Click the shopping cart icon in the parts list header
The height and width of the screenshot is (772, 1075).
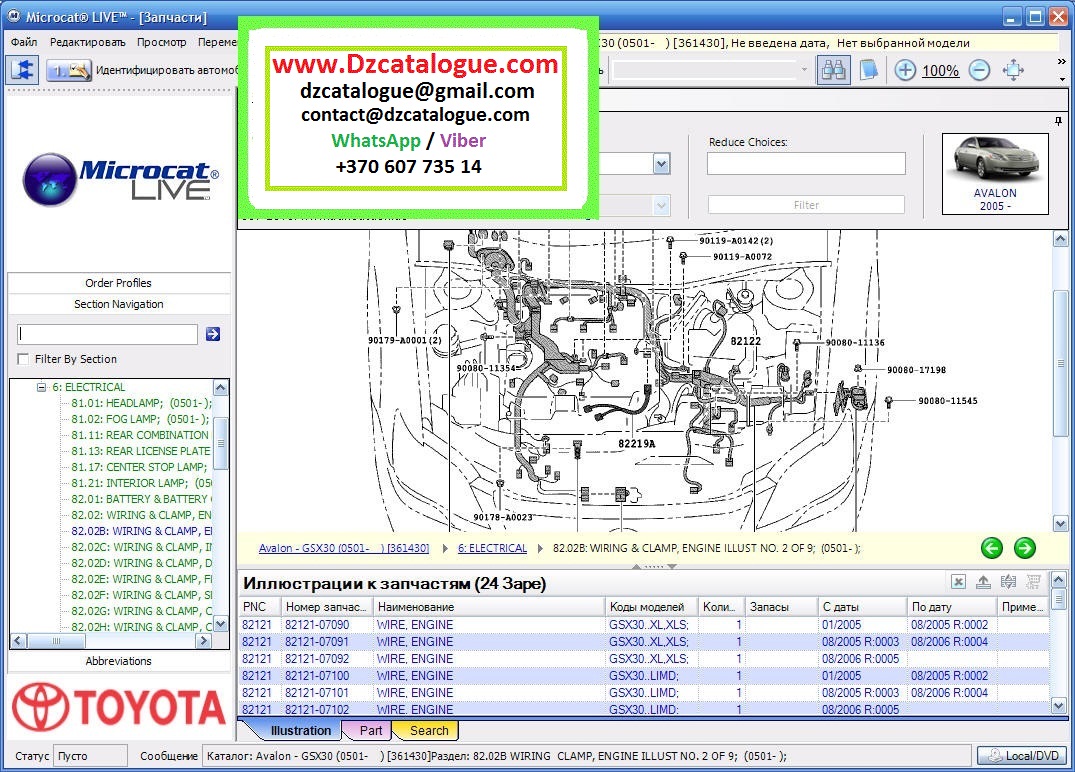tap(1033, 582)
